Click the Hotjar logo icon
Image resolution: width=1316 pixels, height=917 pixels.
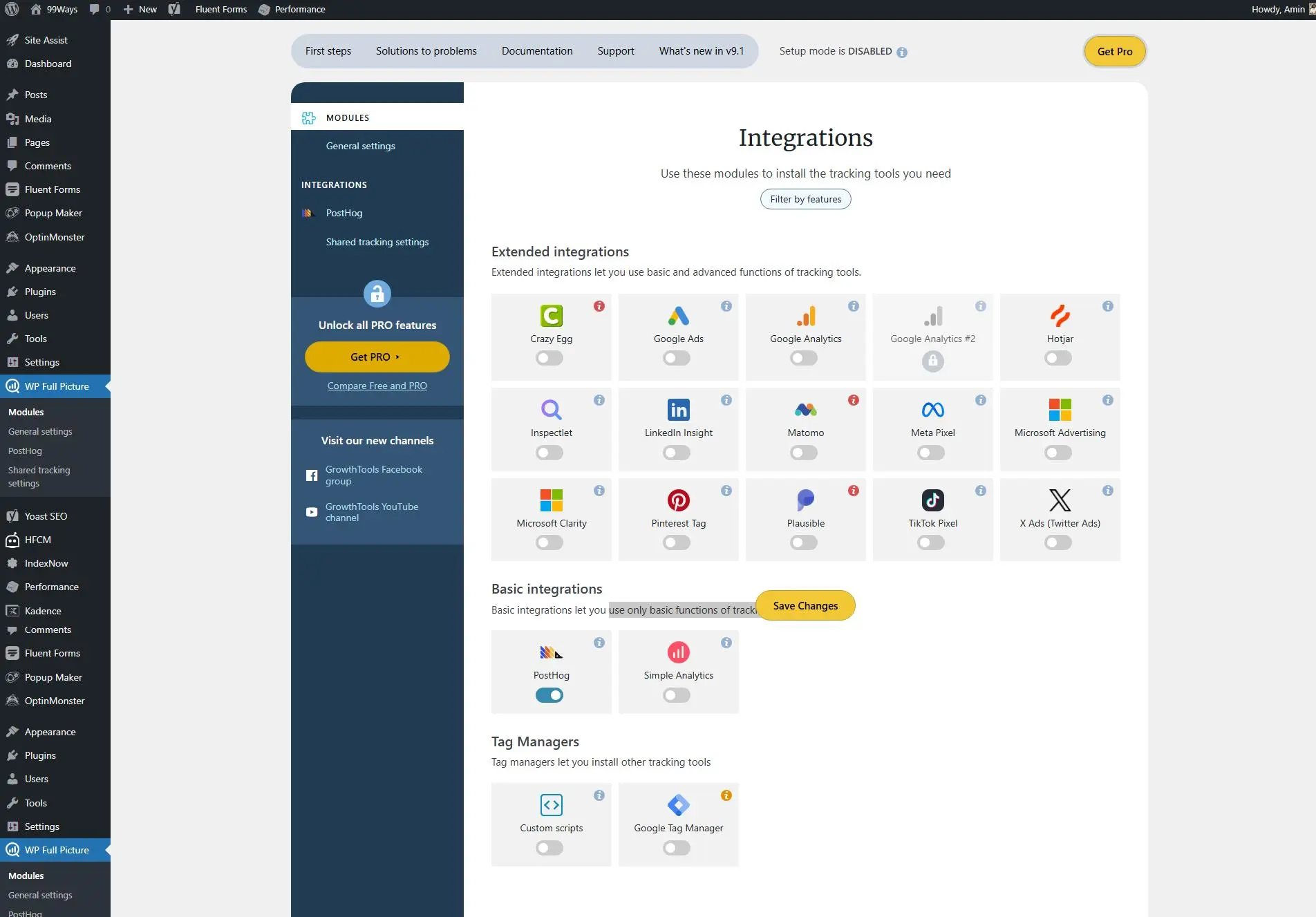pyautogui.click(x=1060, y=316)
